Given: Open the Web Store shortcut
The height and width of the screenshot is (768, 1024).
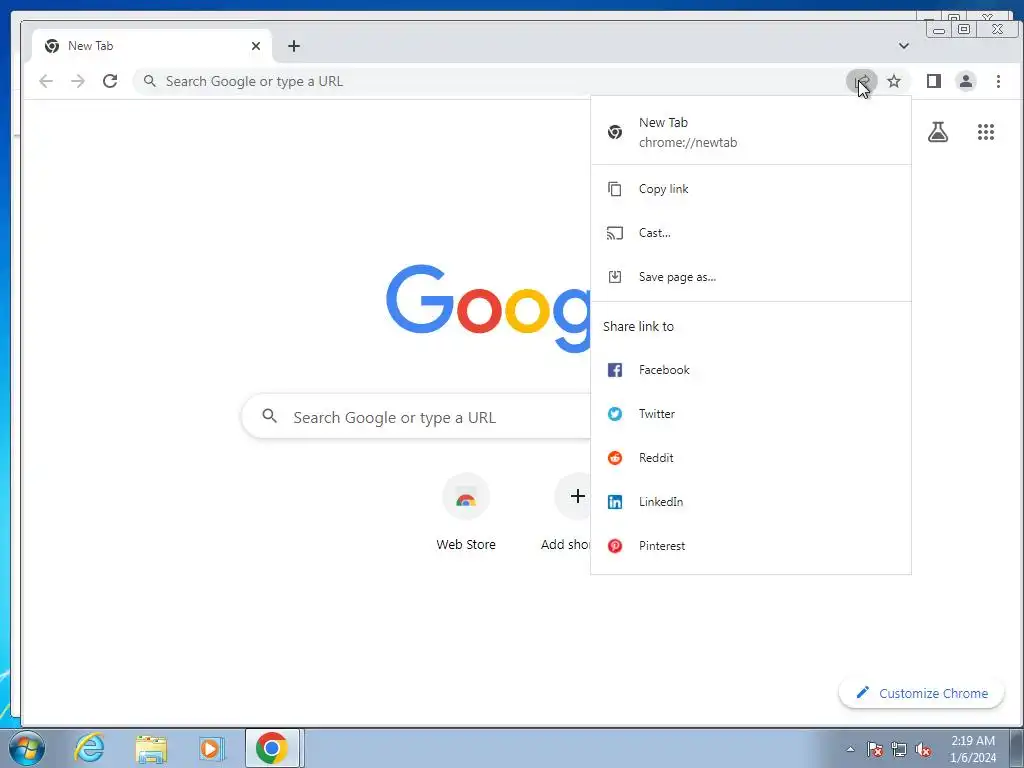Looking at the screenshot, I should tap(466, 513).
